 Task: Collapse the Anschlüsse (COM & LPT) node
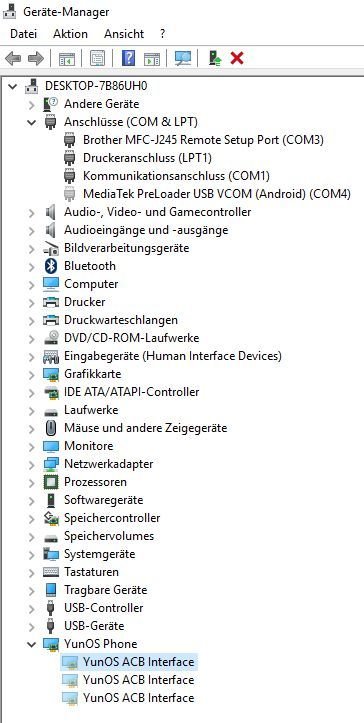pyautogui.click(x=31, y=122)
